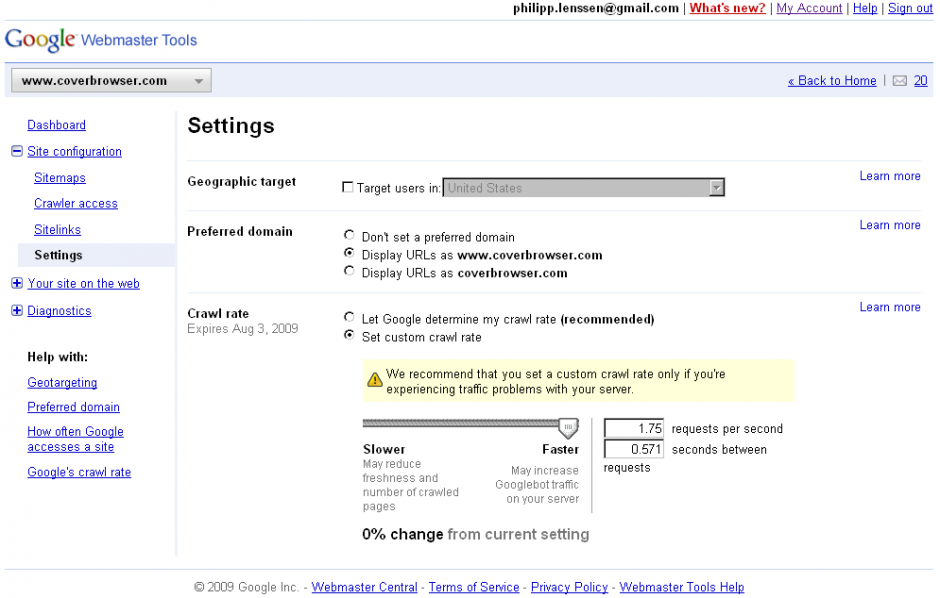Open the Help link in header

(x=865, y=8)
